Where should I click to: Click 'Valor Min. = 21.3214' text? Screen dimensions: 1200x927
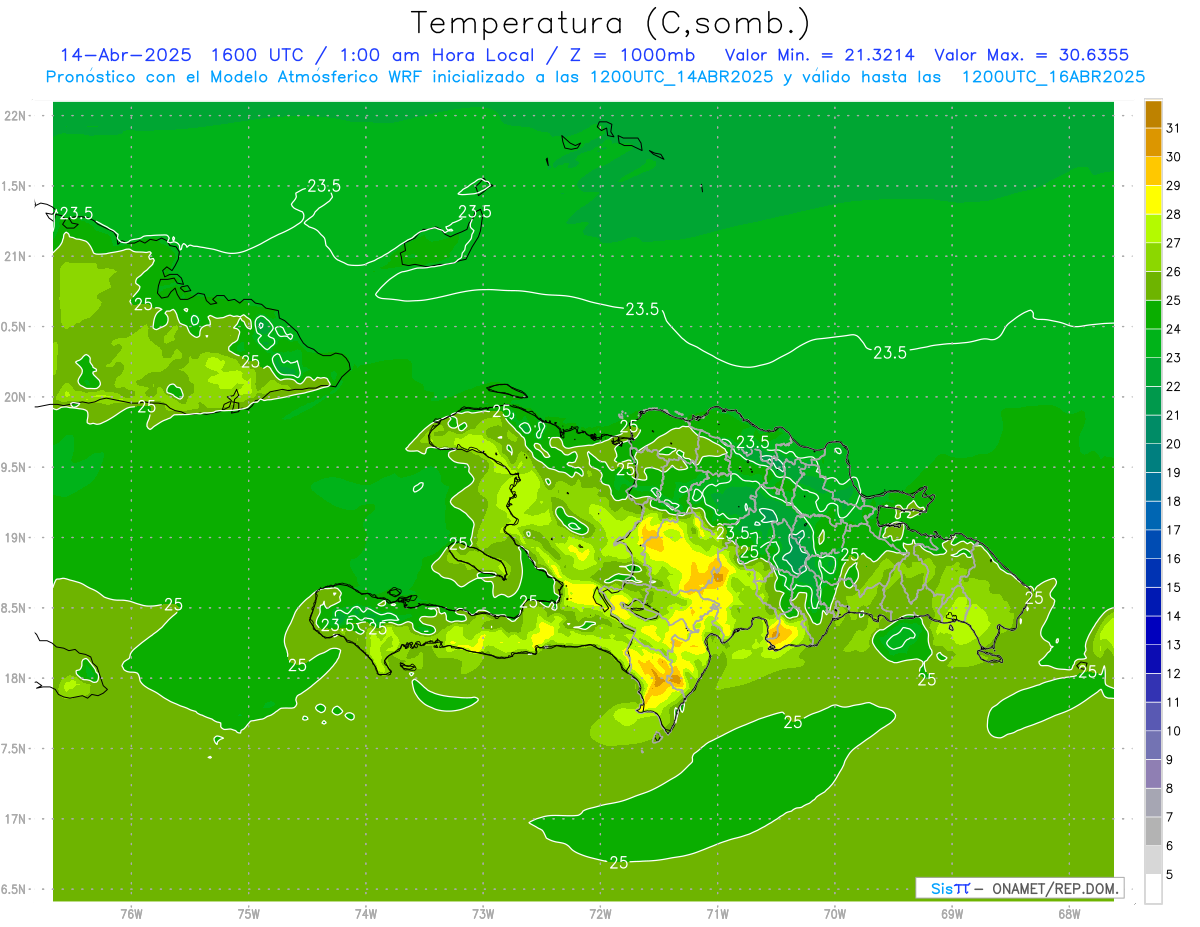tap(819, 54)
